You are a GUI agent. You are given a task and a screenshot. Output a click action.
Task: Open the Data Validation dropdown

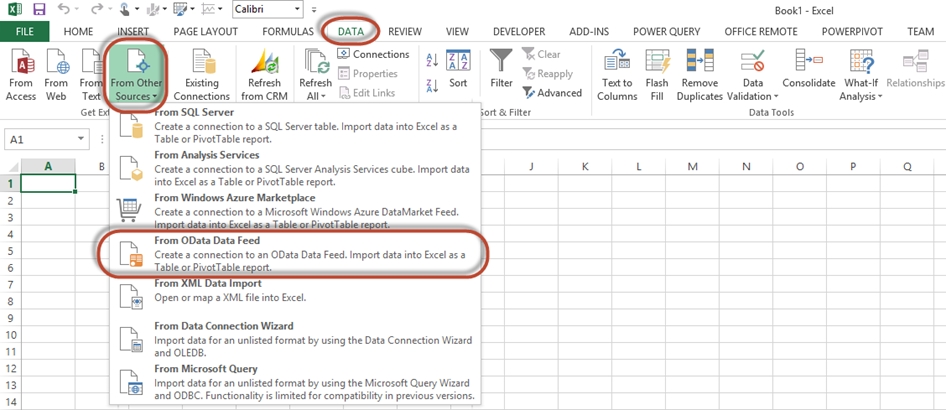tap(753, 74)
